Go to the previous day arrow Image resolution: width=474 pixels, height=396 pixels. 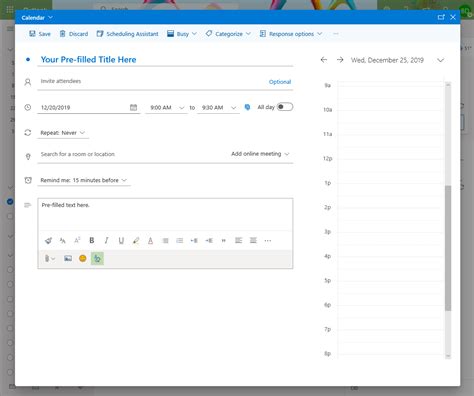[x=324, y=60]
